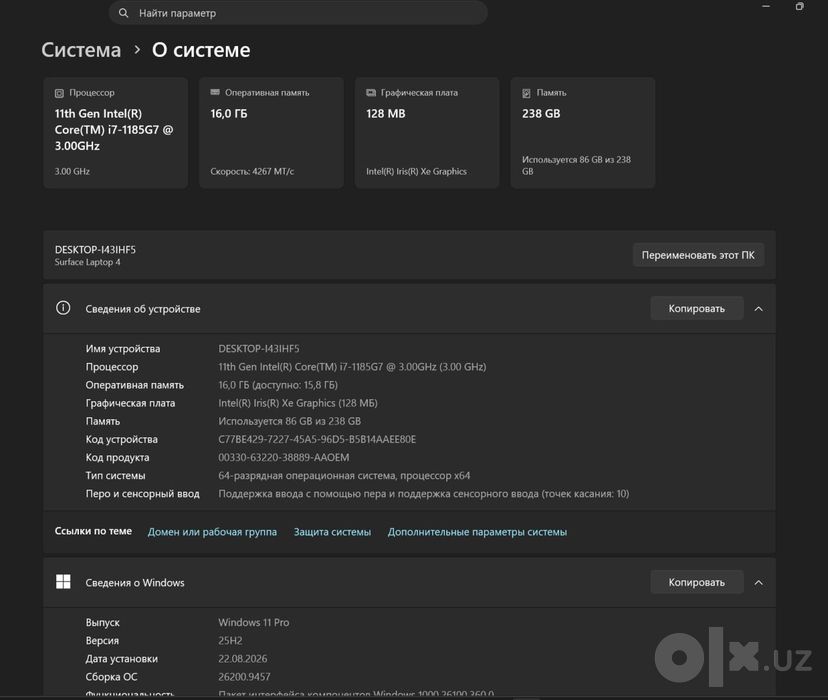Click the 'Сборка ОС' row label
The width and height of the screenshot is (828, 700).
click(x=111, y=676)
